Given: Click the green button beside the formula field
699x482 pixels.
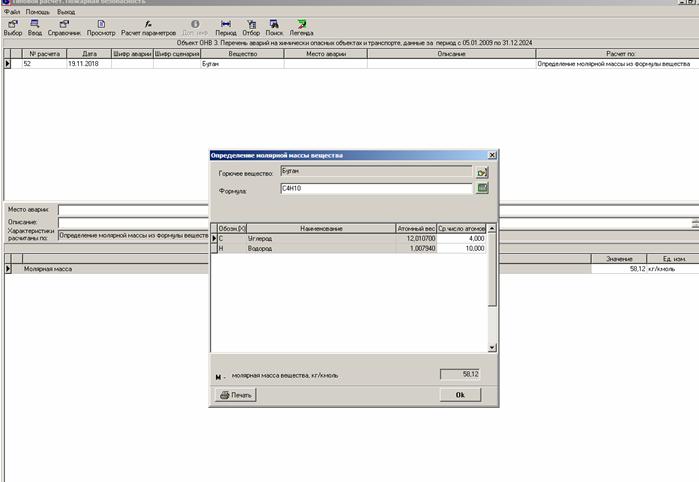Looking at the screenshot, I should coord(482,188).
